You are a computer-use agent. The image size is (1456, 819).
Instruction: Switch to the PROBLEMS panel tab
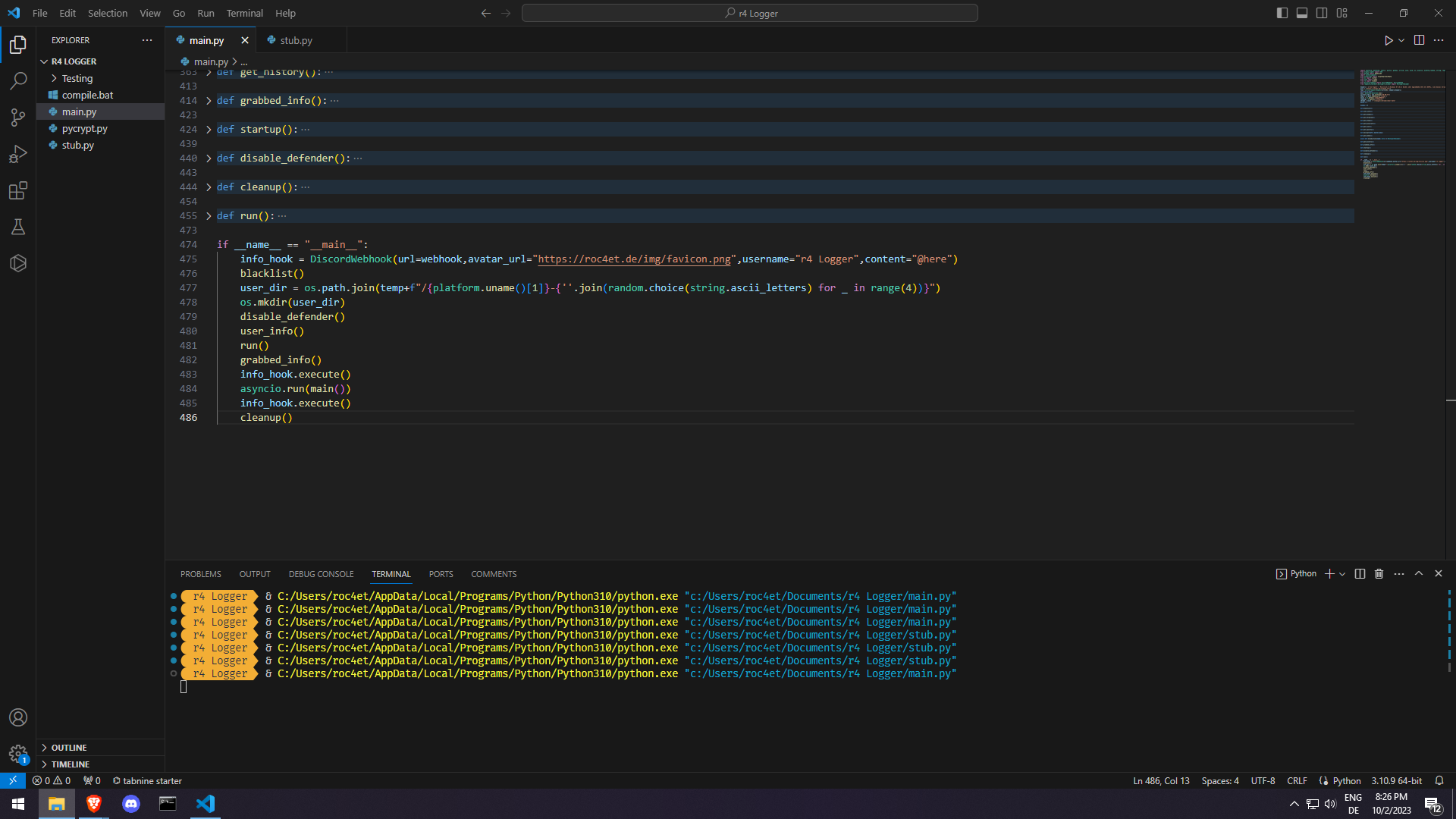coord(201,574)
